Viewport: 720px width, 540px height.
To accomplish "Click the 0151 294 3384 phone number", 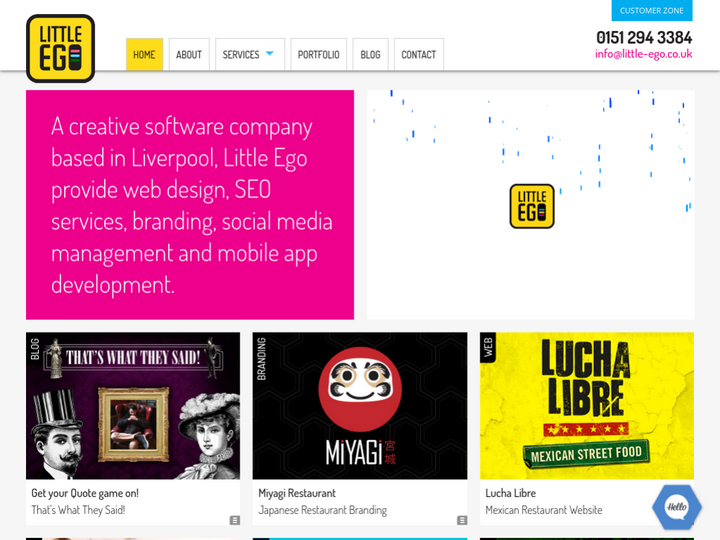I will 643,37.
